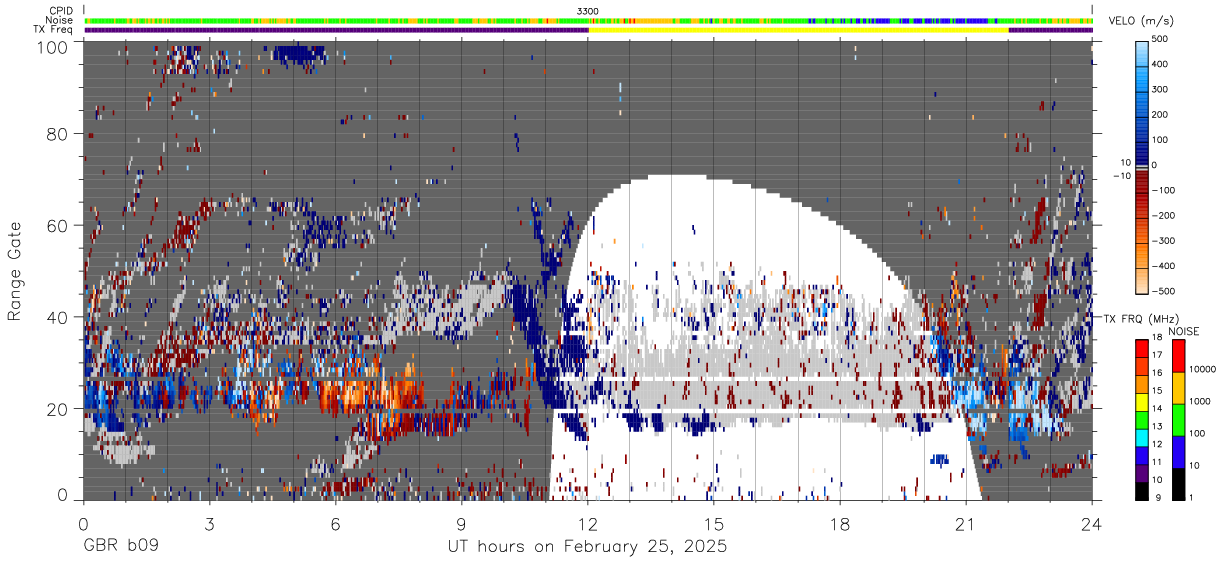Click the NOISE legend title
The image size is (1228, 567).
click(1185, 331)
